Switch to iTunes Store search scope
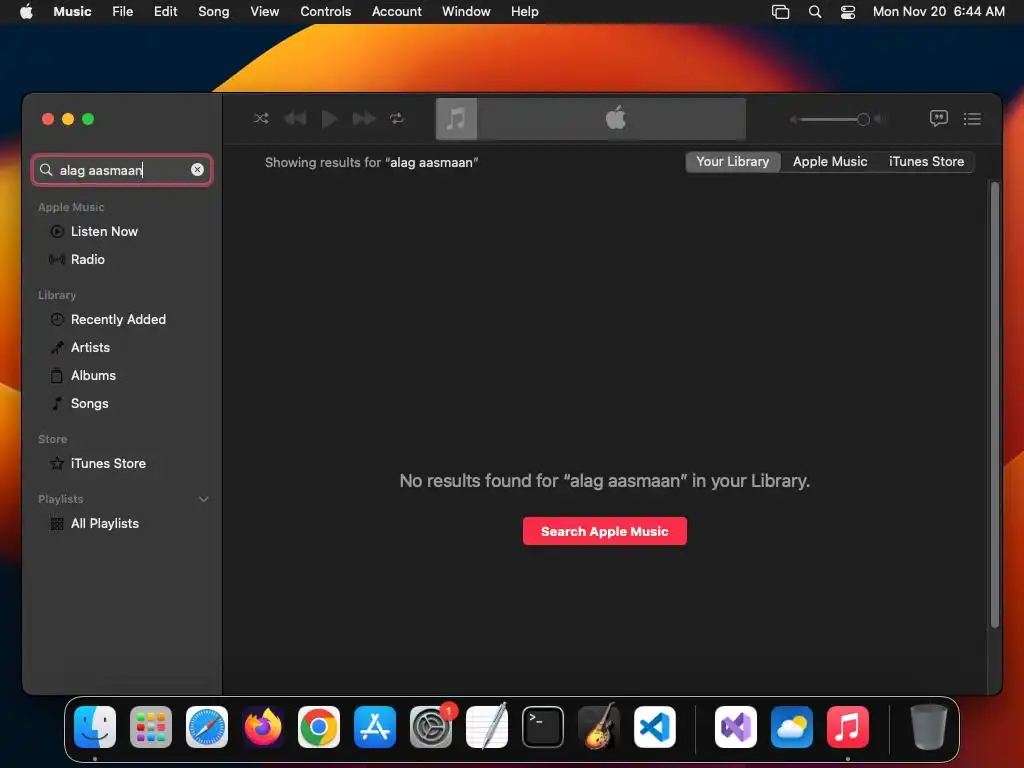The image size is (1024, 768). [926, 161]
